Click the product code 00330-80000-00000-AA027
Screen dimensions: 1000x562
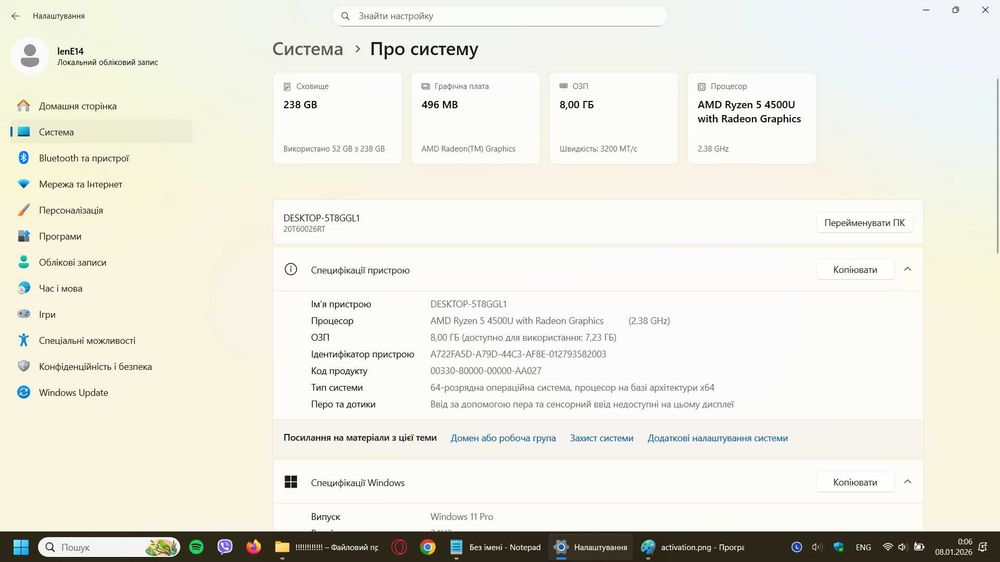click(485, 371)
